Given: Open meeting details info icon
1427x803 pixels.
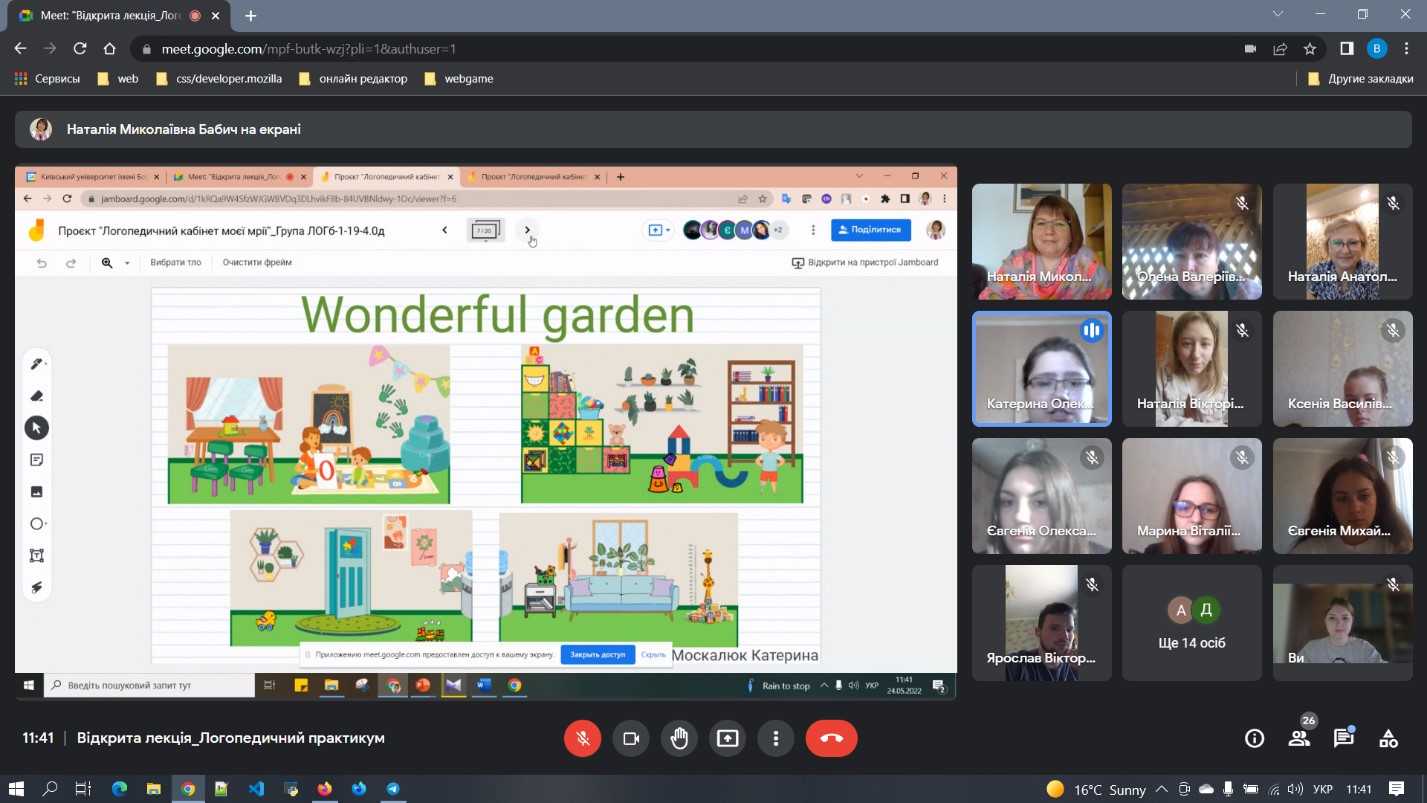Looking at the screenshot, I should point(1254,739).
